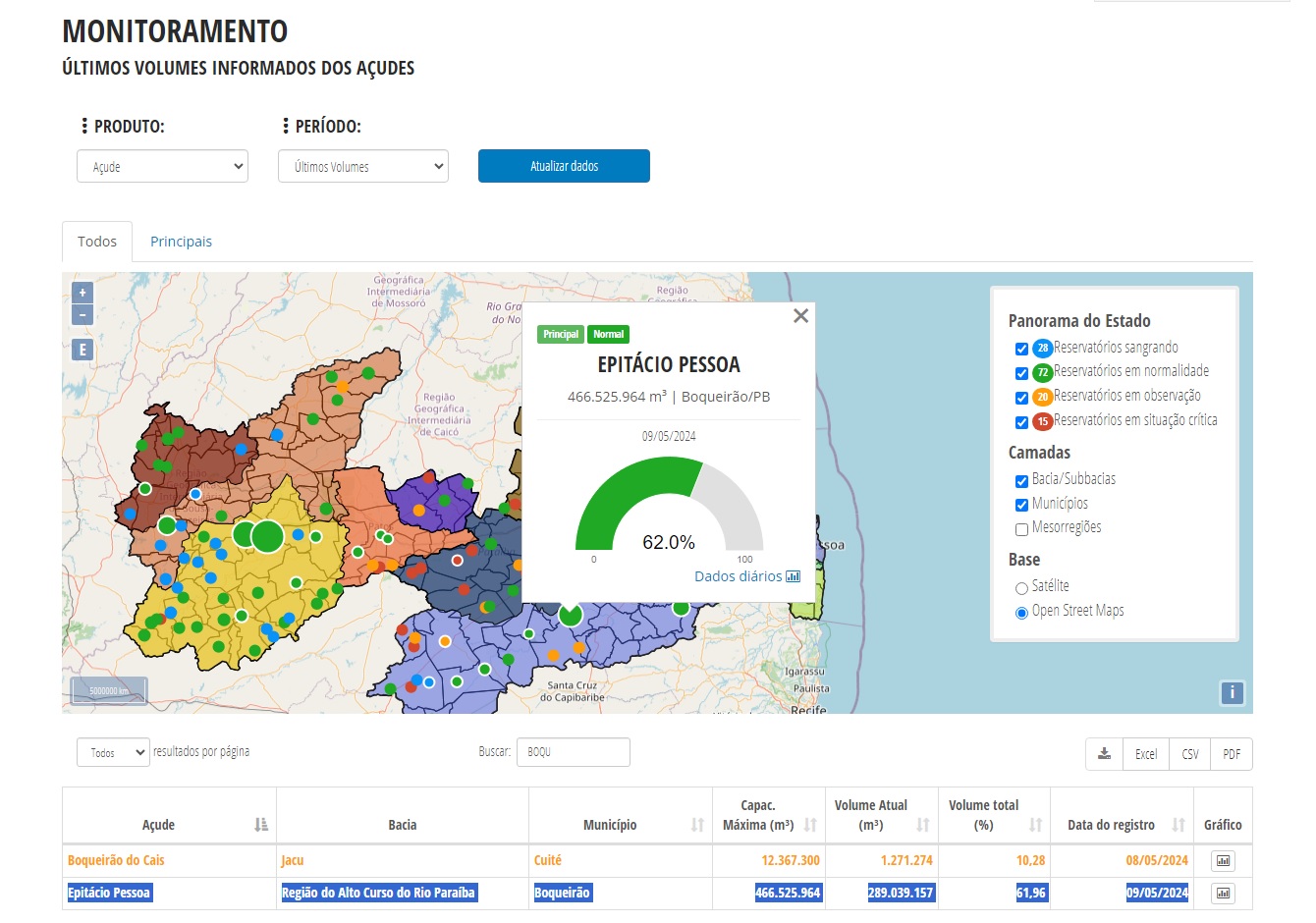Viewport: 1316px width, 923px height.
Task: Sort table by Açude column
Action: (260, 825)
